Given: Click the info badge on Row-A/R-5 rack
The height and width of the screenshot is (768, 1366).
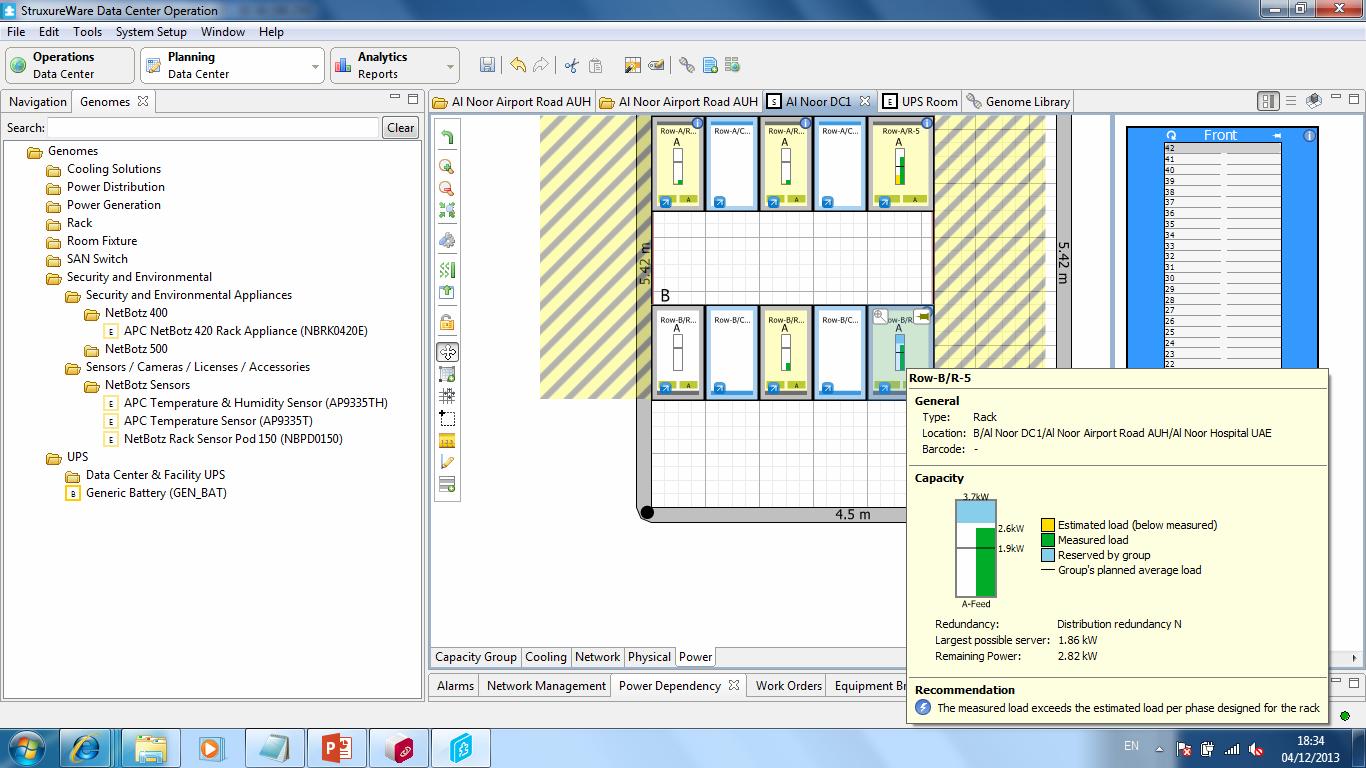Looking at the screenshot, I should point(927,123).
